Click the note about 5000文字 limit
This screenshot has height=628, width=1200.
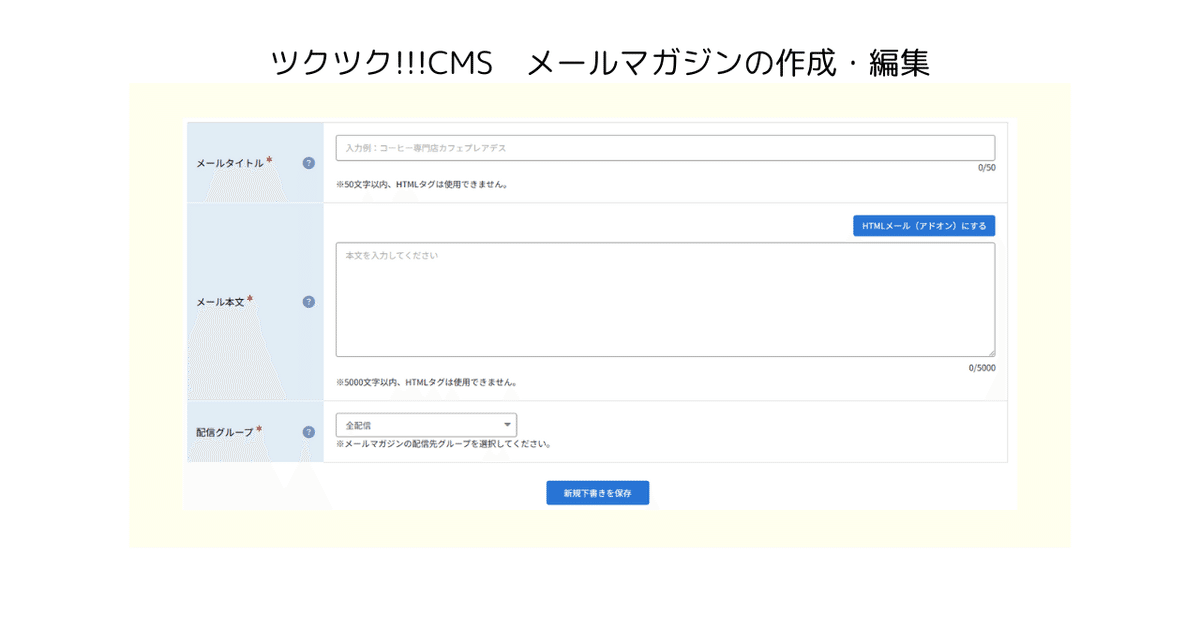pyautogui.click(x=427, y=381)
